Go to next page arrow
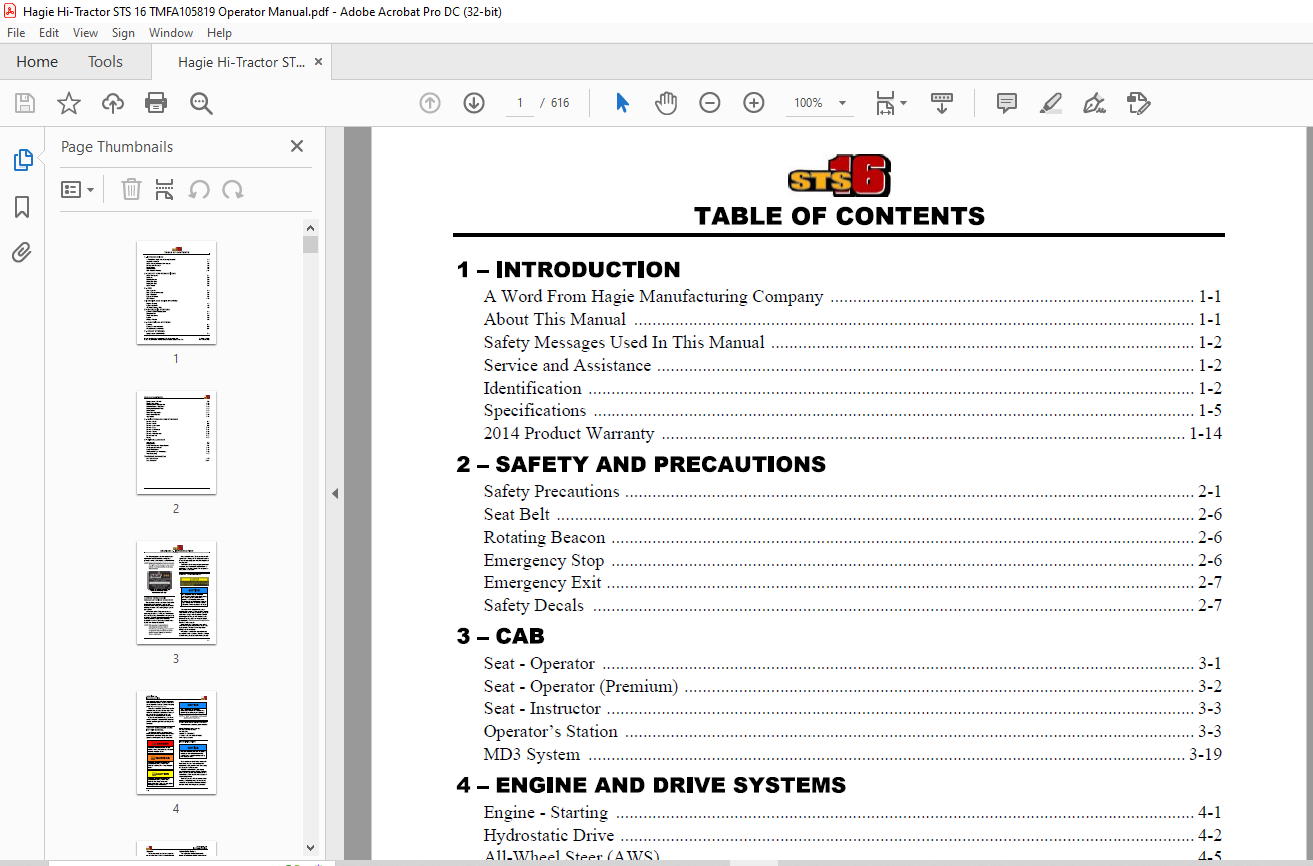This screenshot has height=866, width=1313. [x=474, y=103]
